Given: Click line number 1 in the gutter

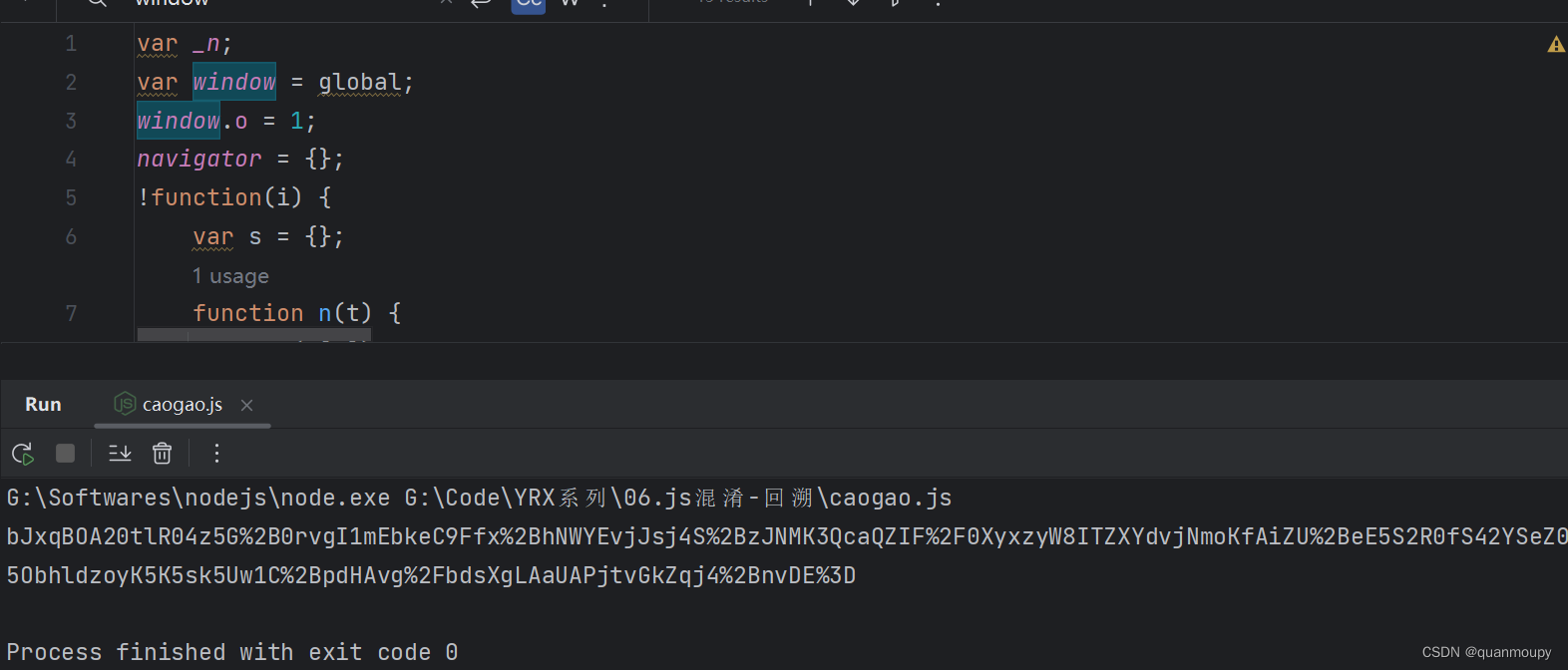Looking at the screenshot, I should 71,44.
